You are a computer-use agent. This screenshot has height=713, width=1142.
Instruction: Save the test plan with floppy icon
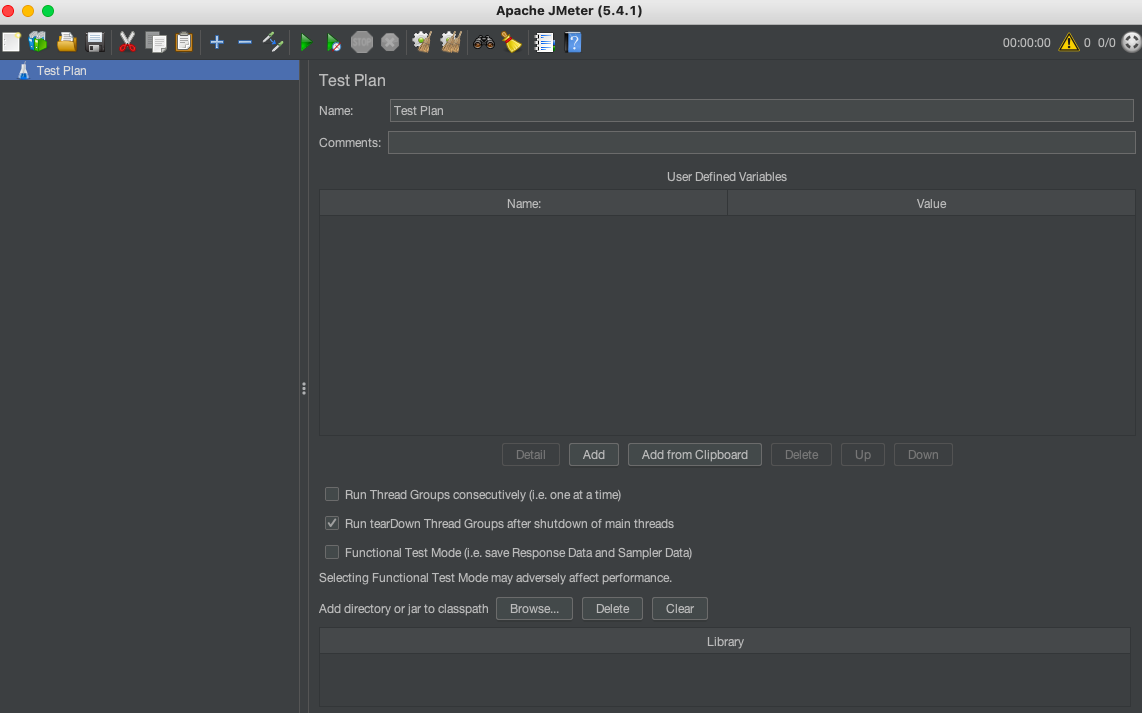pos(95,42)
